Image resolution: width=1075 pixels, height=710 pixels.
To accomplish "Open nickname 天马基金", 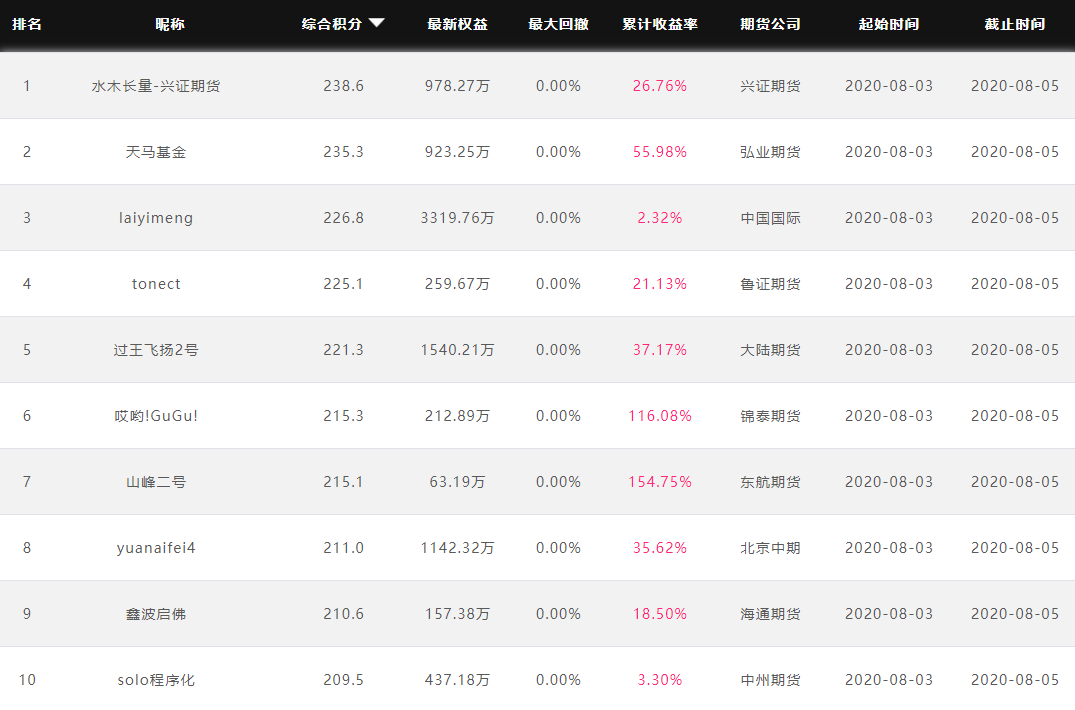I will point(156,151).
